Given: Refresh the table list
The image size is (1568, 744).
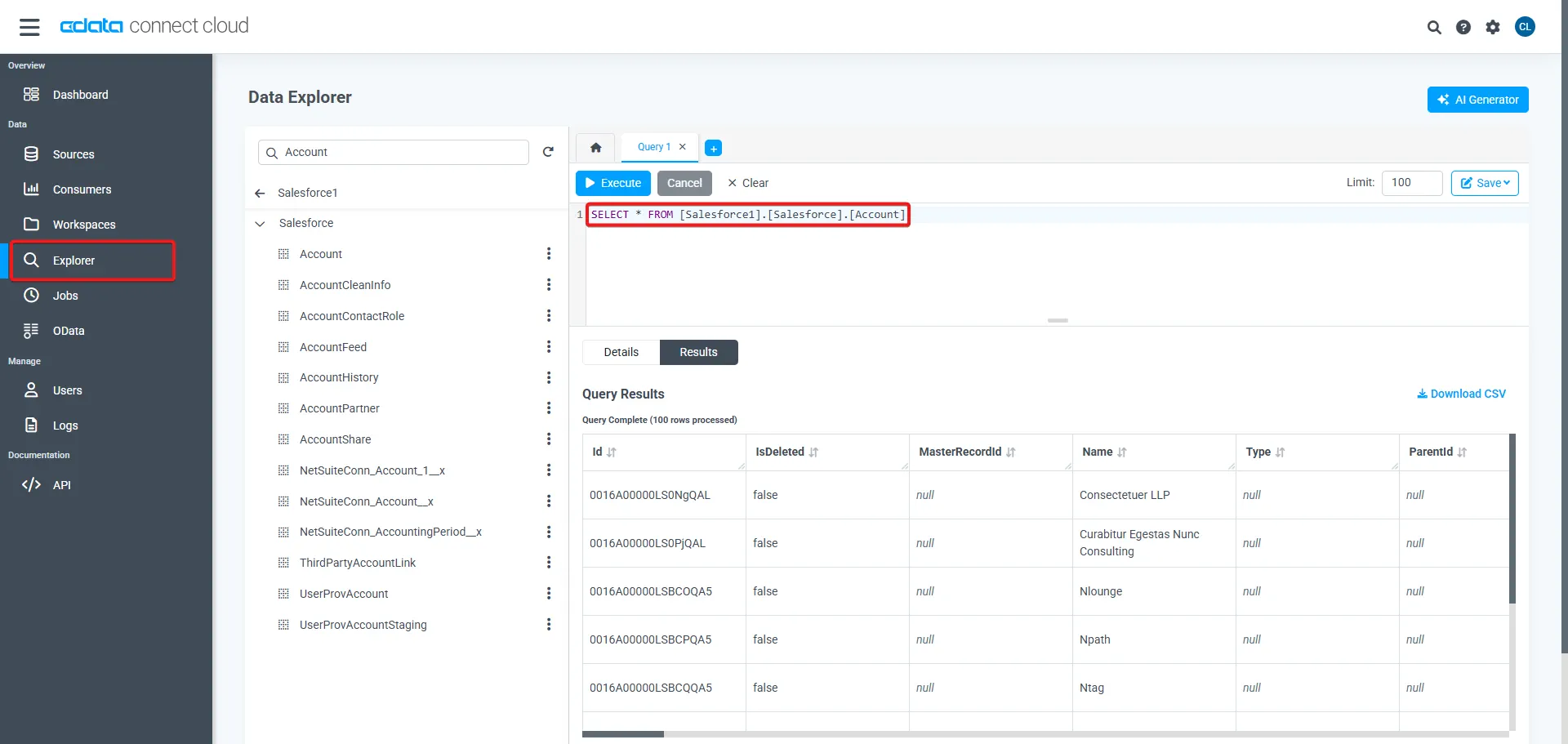Looking at the screenshot, I should [548, 152].
